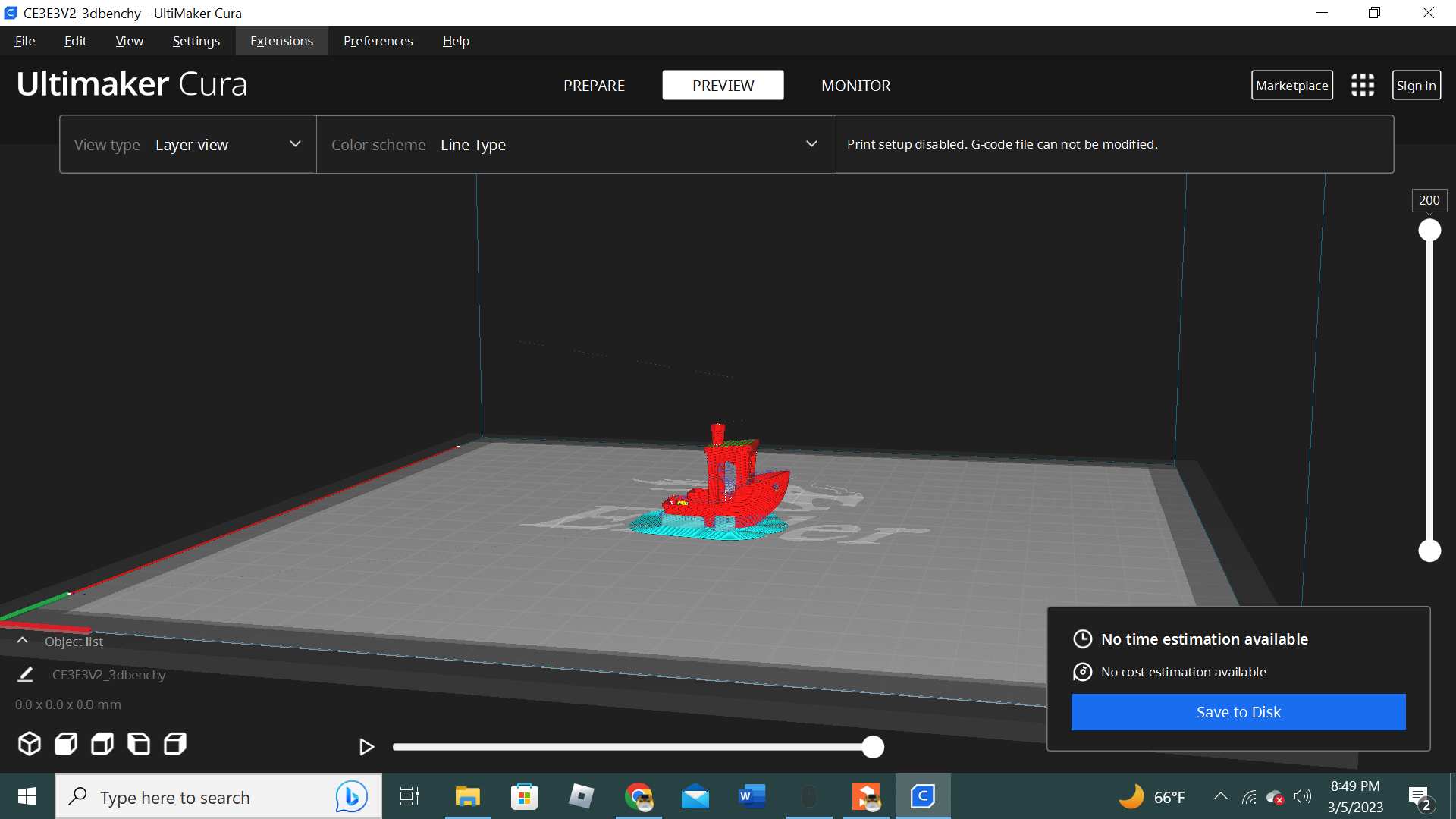Click the Cura logo in title bar
Image resolution: width=1456 pixels, height=819 pixels.
(x=11, y=13)
